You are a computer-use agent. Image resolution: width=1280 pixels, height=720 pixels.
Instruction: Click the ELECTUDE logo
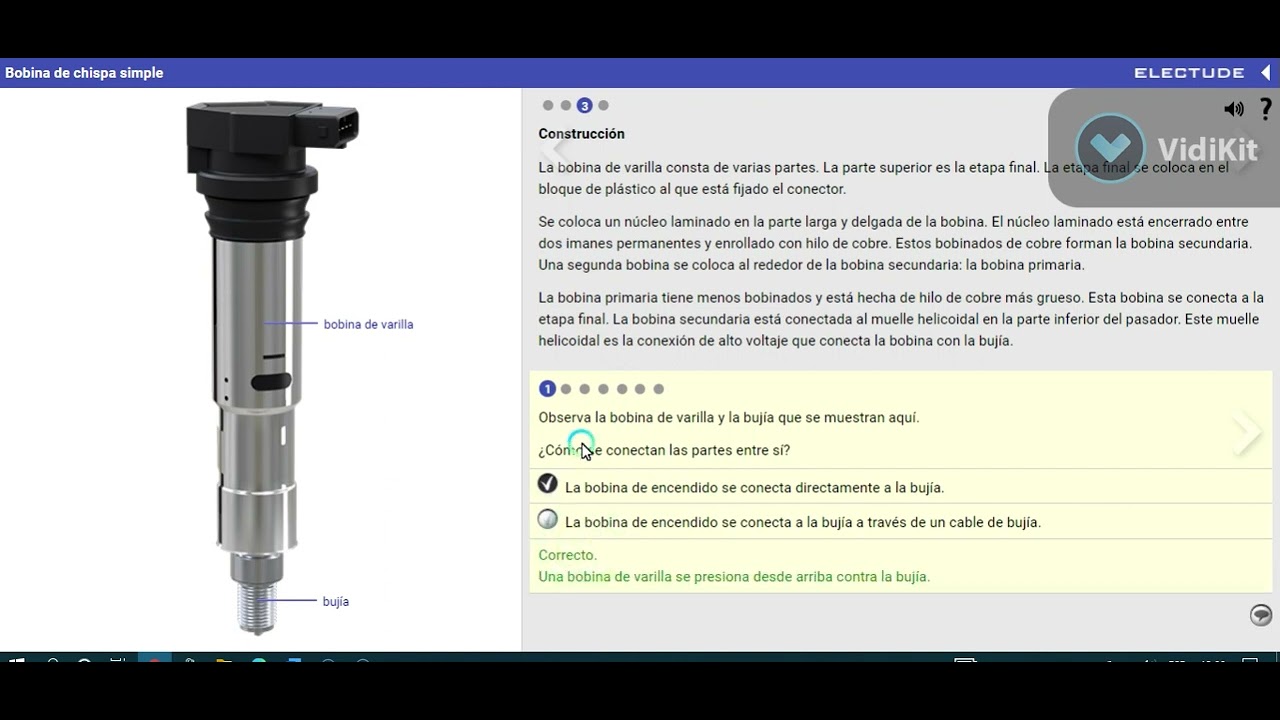pos(1189,73)
